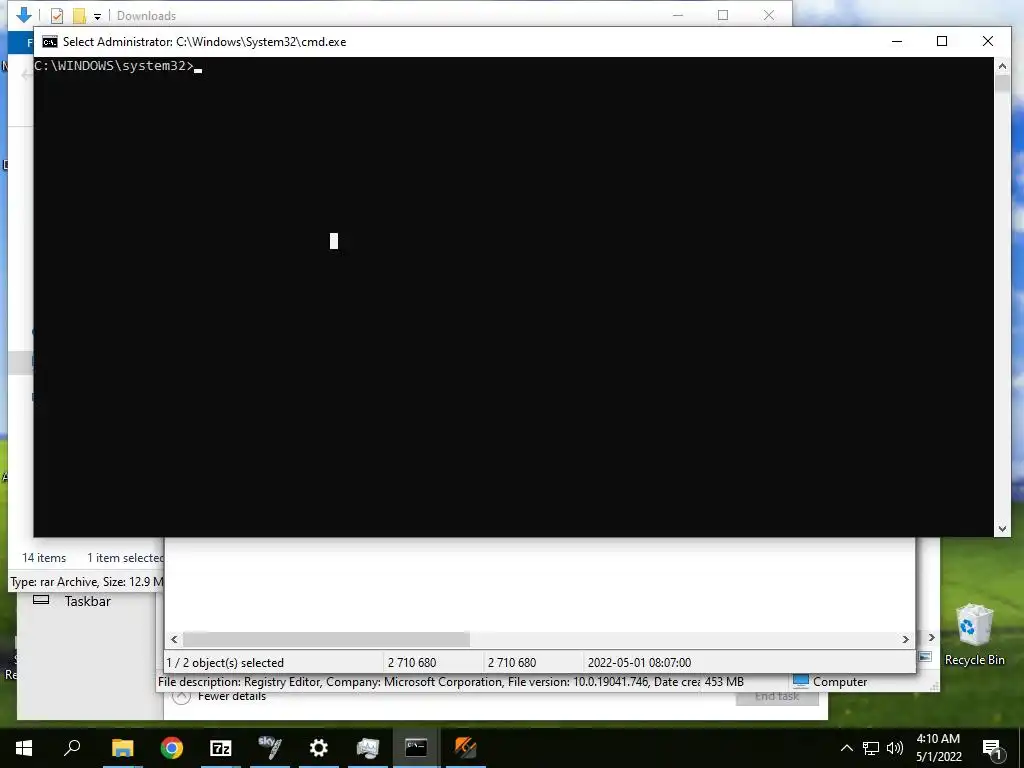Open the 4:10 AM clock and date
The image size is (1024, 768).
pyautogui.click(x=938, y=748)
